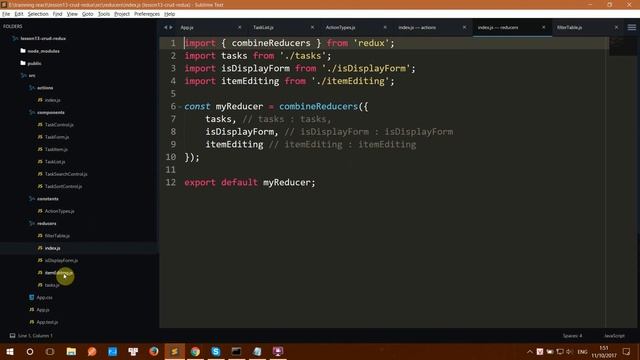Close the TaskList.js tab

[312, 27]
